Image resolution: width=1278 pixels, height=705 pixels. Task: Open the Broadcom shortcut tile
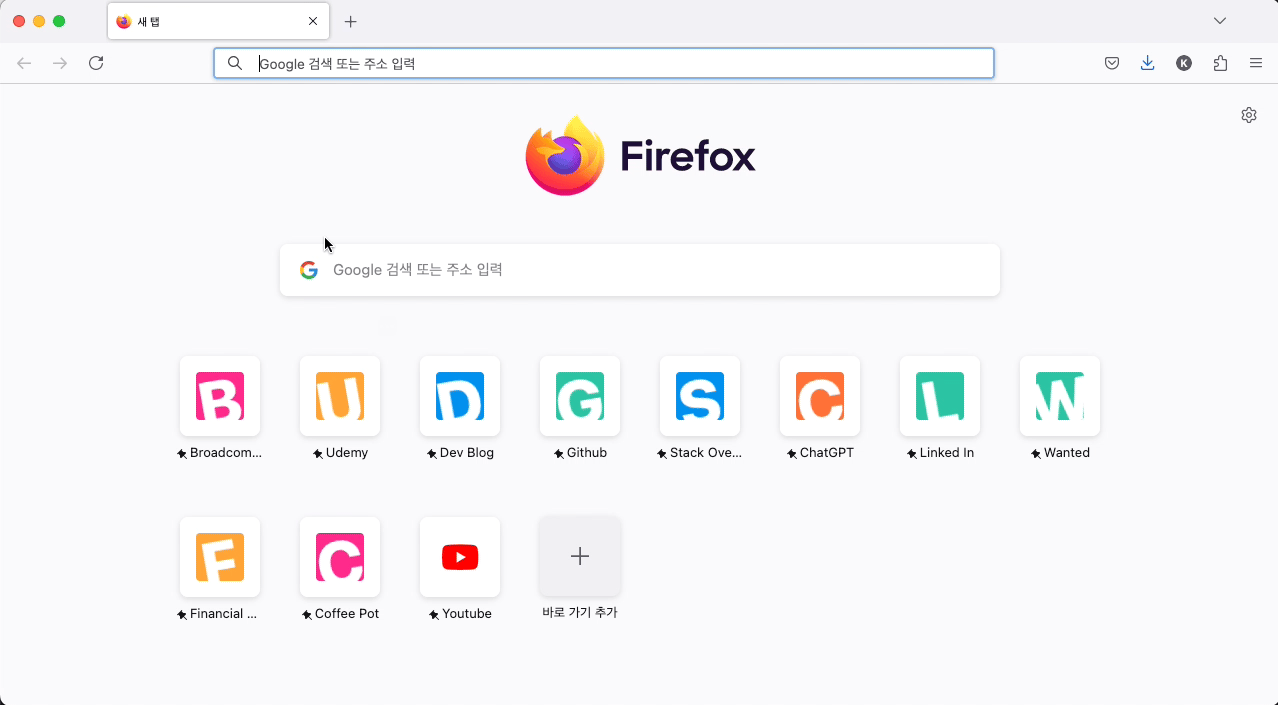click(x=220, y=396)
